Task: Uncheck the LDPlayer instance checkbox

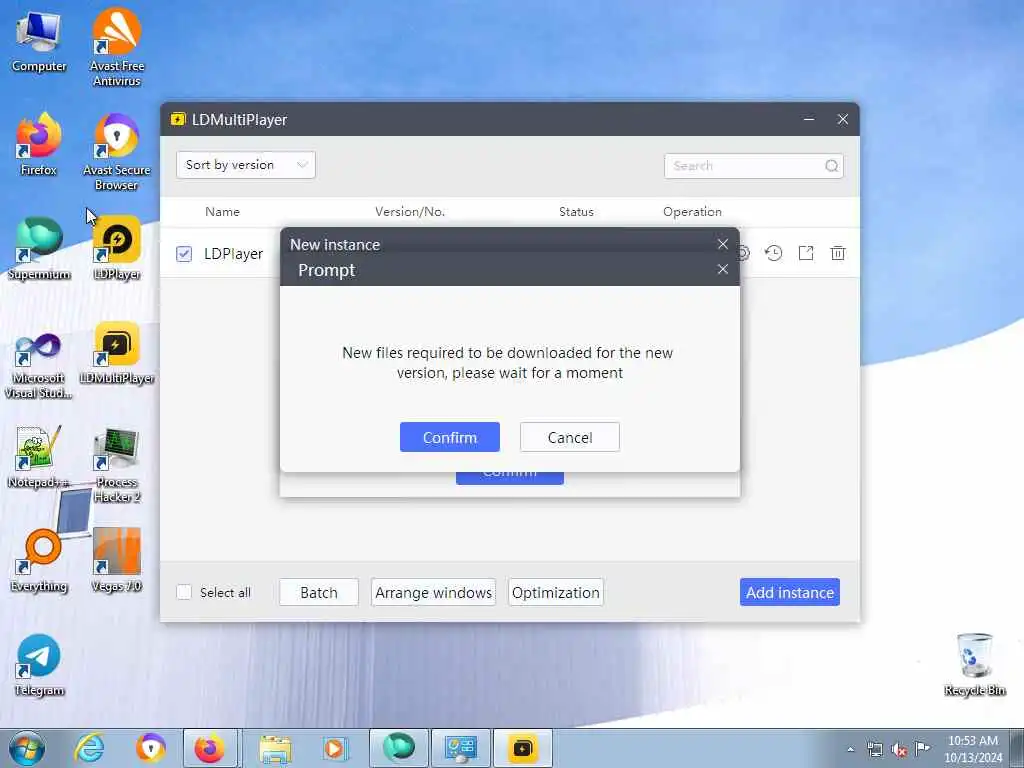Action: click(184, 253)
